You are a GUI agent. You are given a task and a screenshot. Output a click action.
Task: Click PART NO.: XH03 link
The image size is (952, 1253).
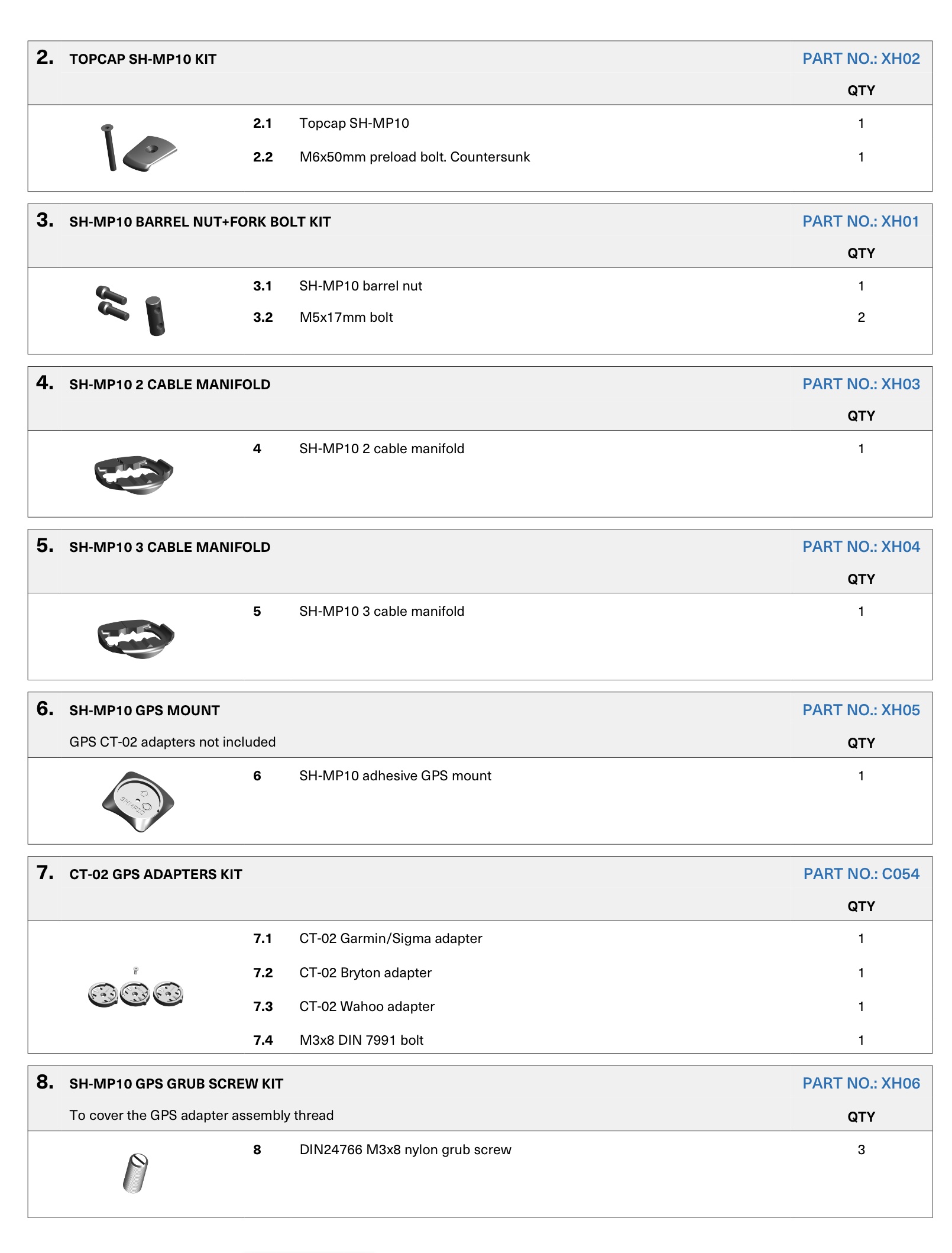(x=860, y=384)
